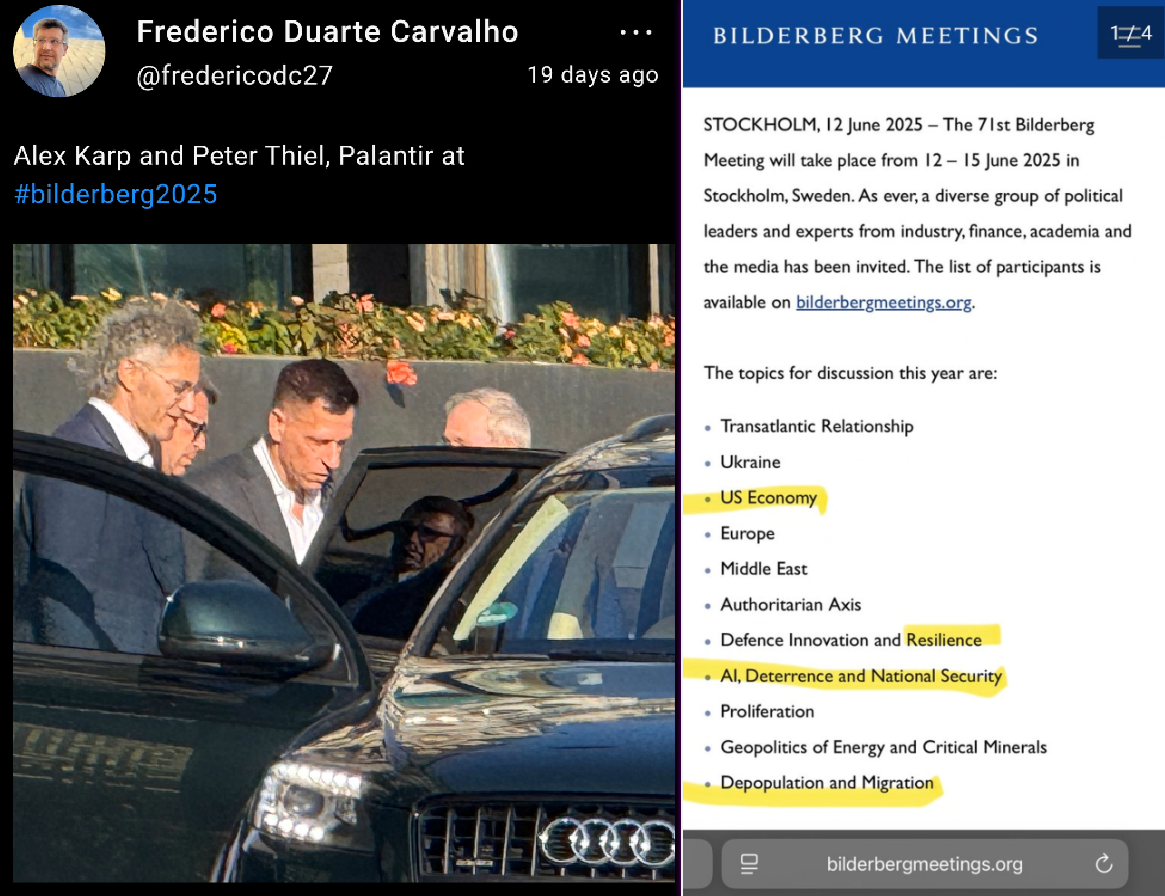This screenshot has width=1165, height=896.
Task: Click the bilderbergmeetings.org address bar
Action: coord(924,863)
